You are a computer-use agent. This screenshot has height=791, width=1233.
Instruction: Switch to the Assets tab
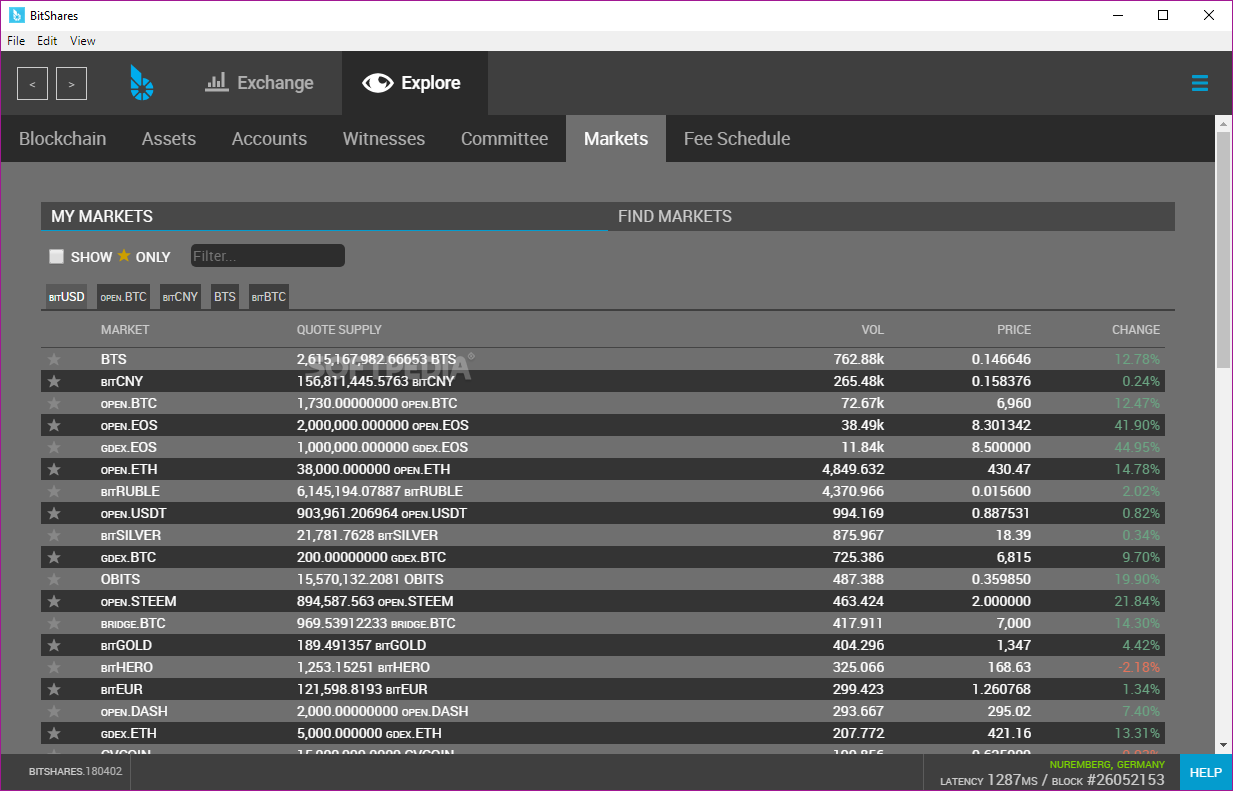[169, 139]
